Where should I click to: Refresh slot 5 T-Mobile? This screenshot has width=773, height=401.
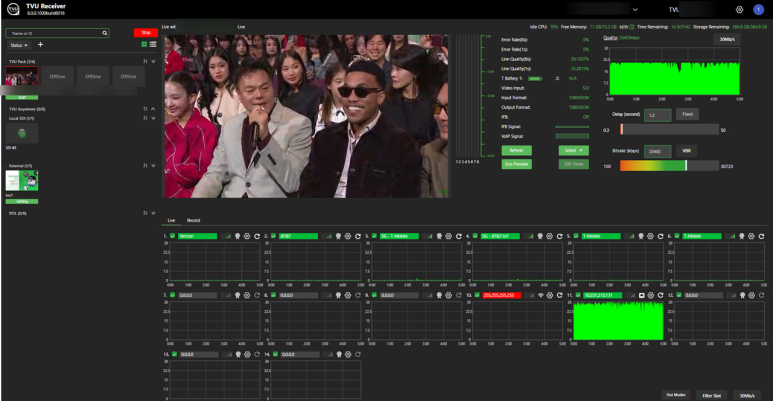660,236
